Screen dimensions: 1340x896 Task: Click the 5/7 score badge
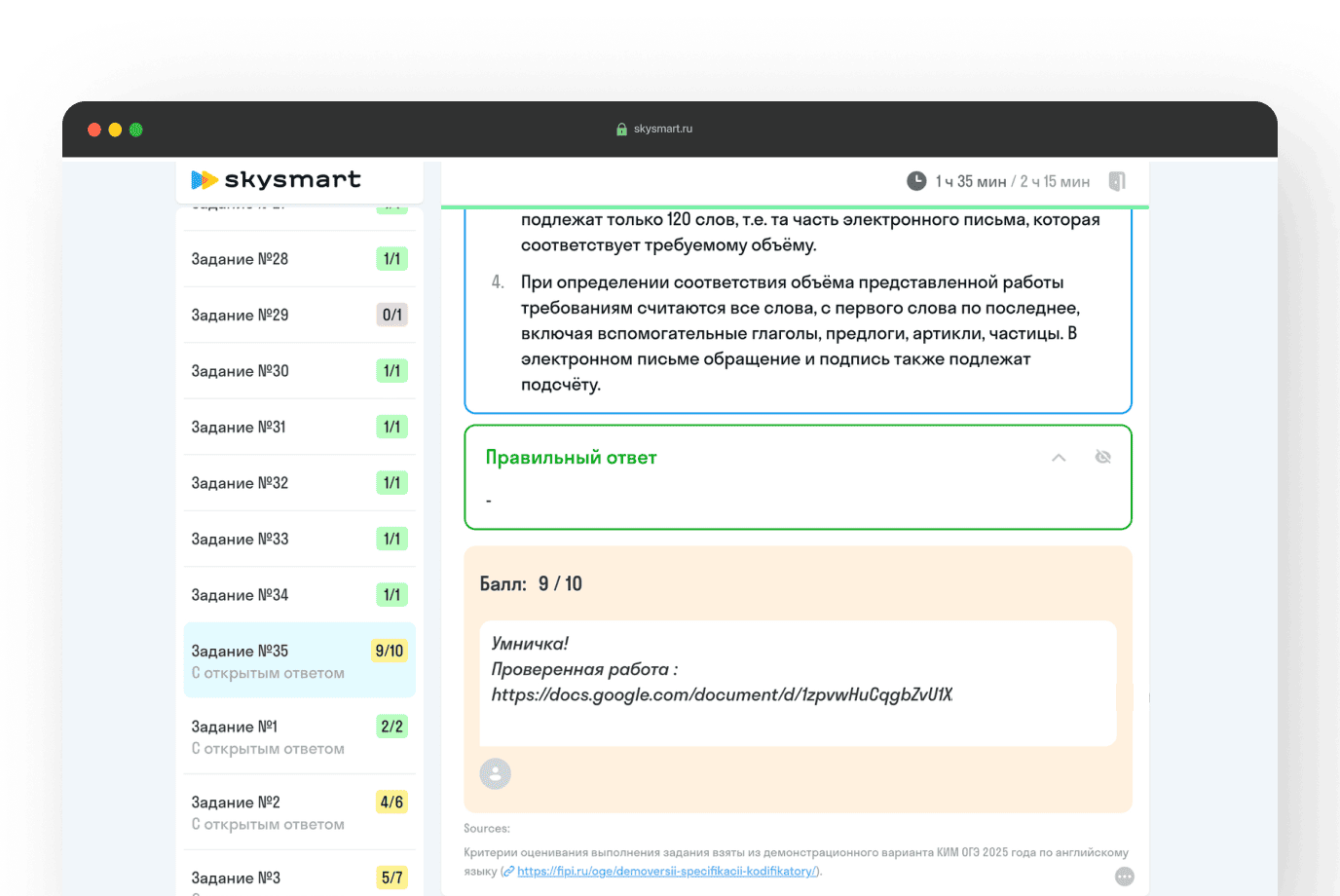[392, 877]
